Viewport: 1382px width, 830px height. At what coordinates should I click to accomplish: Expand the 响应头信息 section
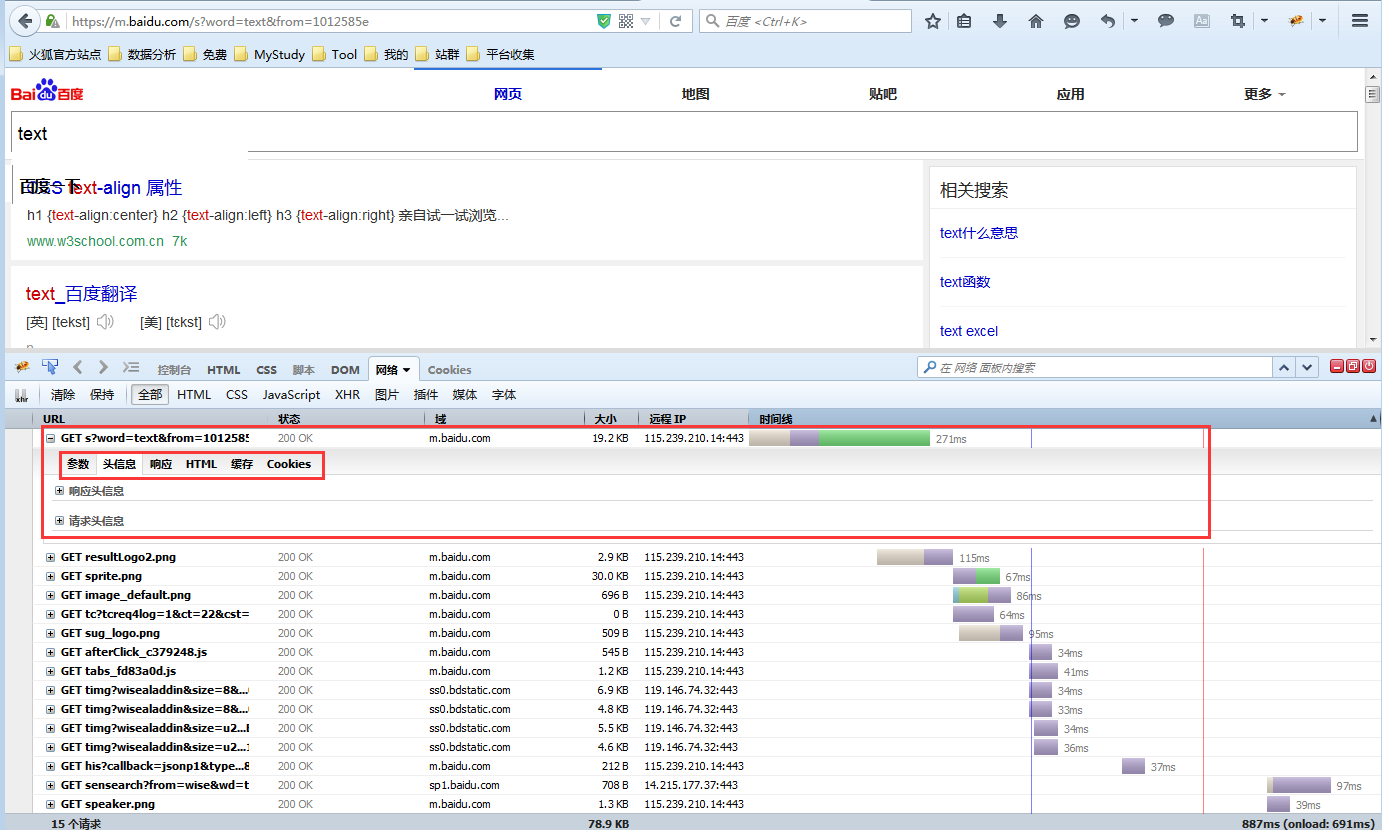(60, 491)
